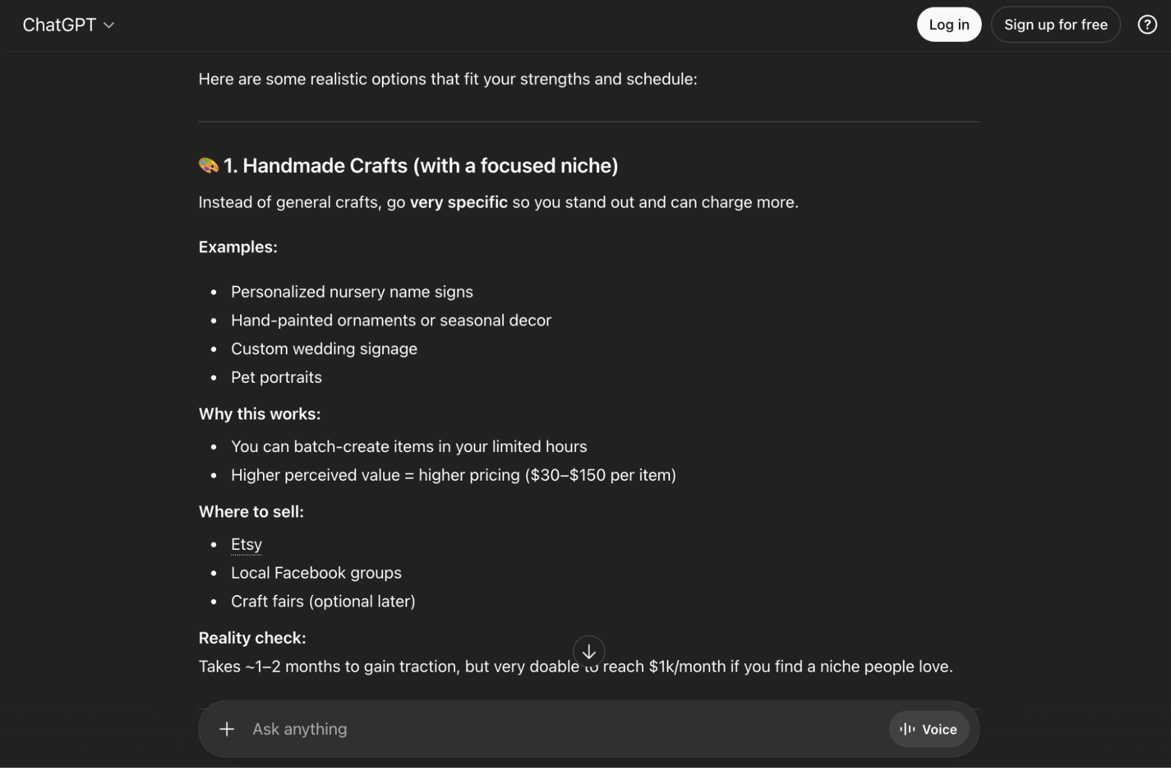Open the Etsy link
Screen dimensions: 1171x768
point(246,544)
